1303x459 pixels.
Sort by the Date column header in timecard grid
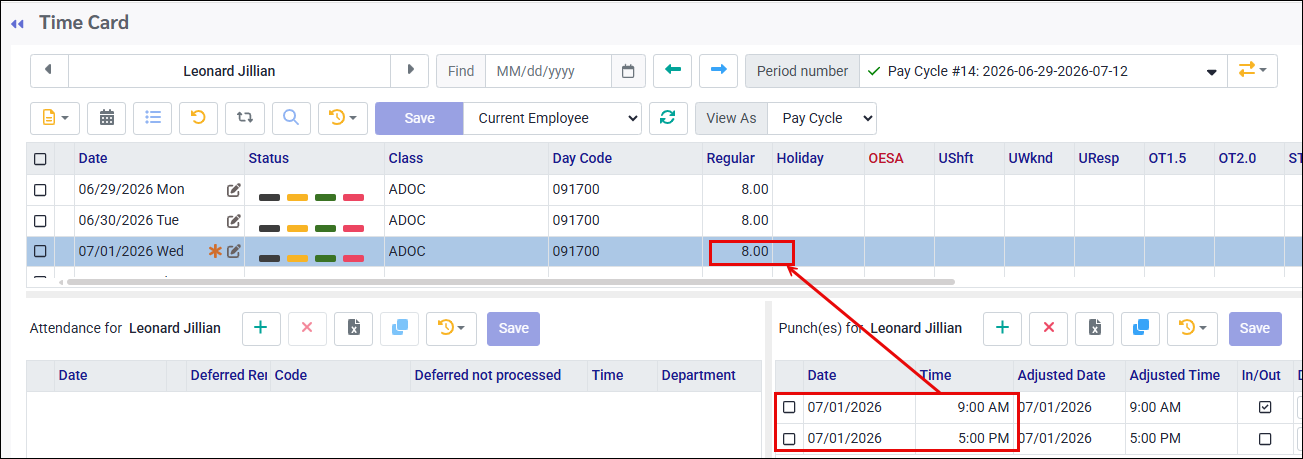(93, 158)
